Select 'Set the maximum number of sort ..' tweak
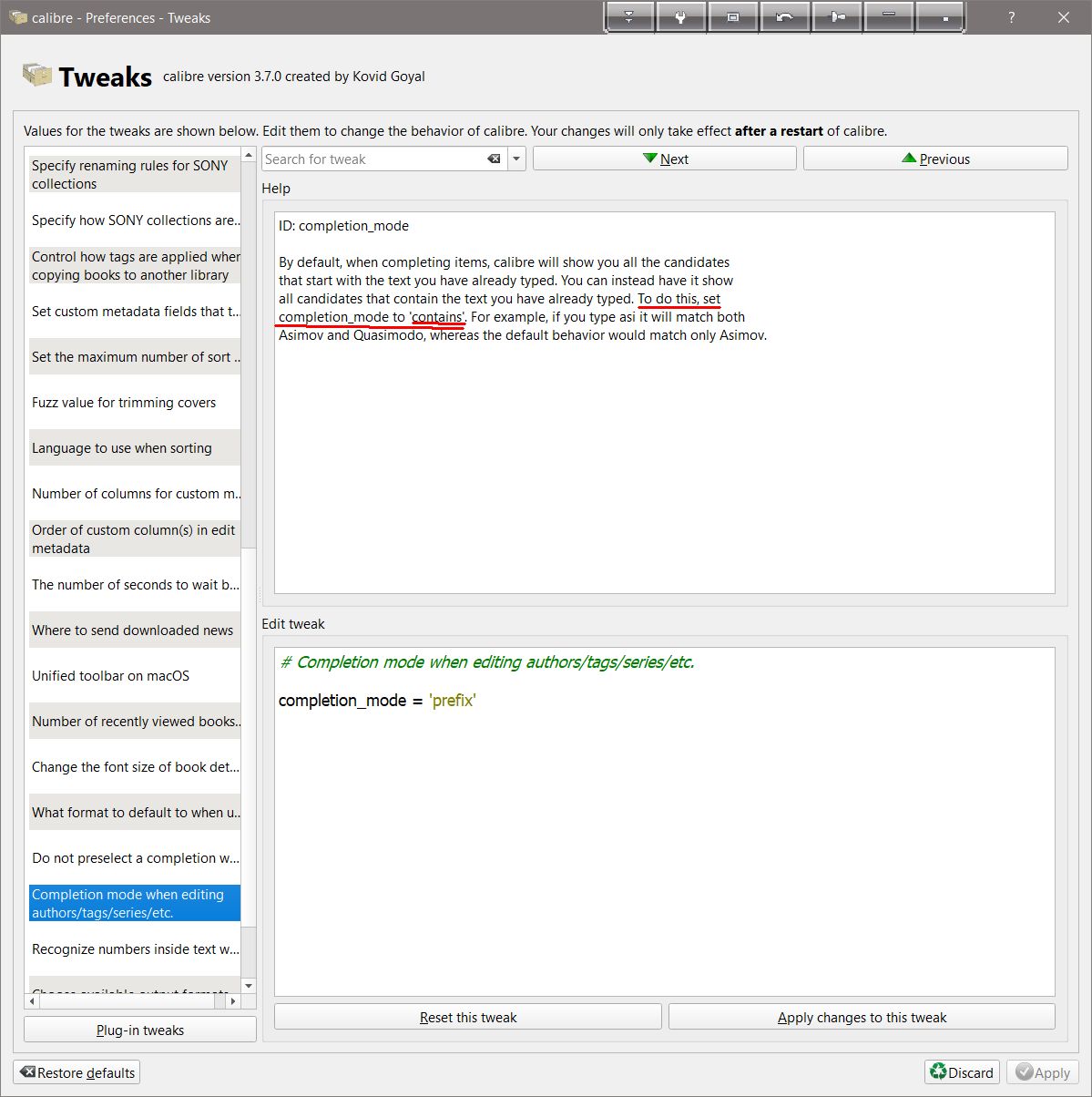 point(135,356)
